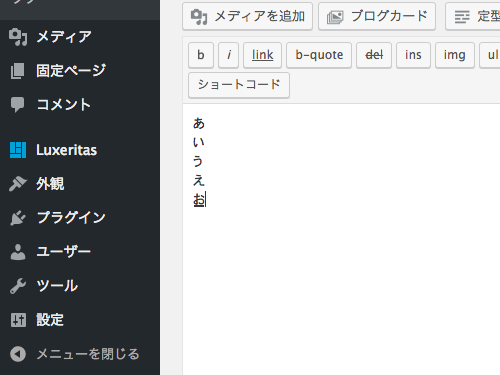This screenshot has height=375, width=500.
Task: Click the ショートコード toolbar button
Action: click(239, 85)
